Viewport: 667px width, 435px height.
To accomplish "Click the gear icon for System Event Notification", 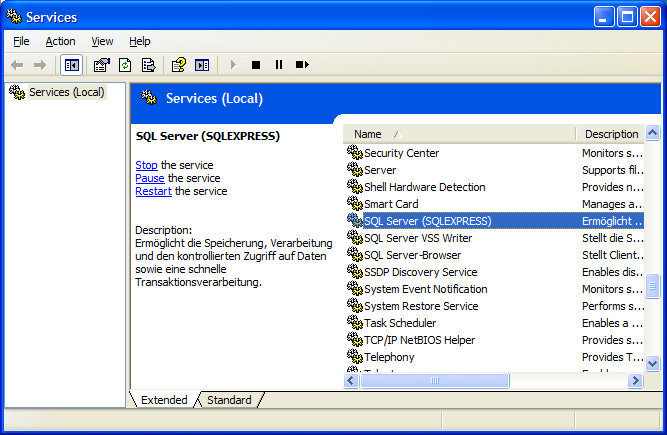I will [x=354, y=288].
